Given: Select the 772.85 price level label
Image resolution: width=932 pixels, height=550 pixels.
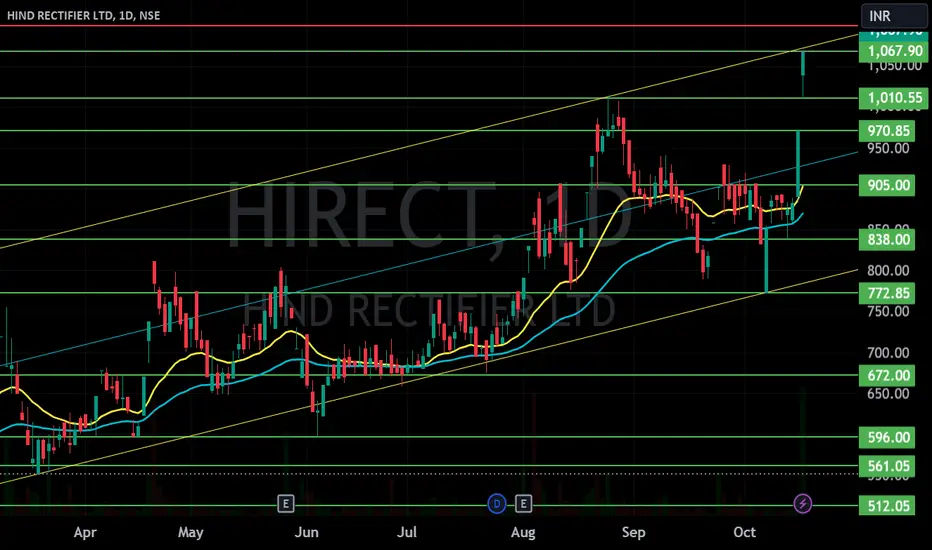Looking at the screenshot, I should tap(887, 293).
